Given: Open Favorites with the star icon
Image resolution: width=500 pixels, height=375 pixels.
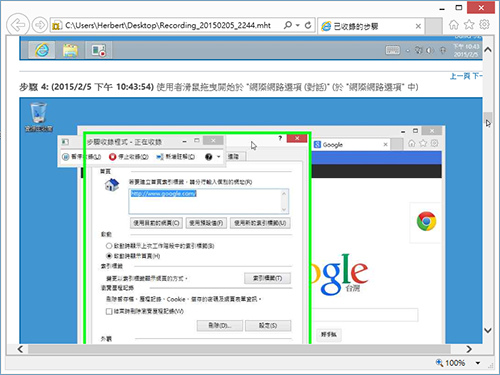Looking at the screenshot, I should click(x=469, y=24).
